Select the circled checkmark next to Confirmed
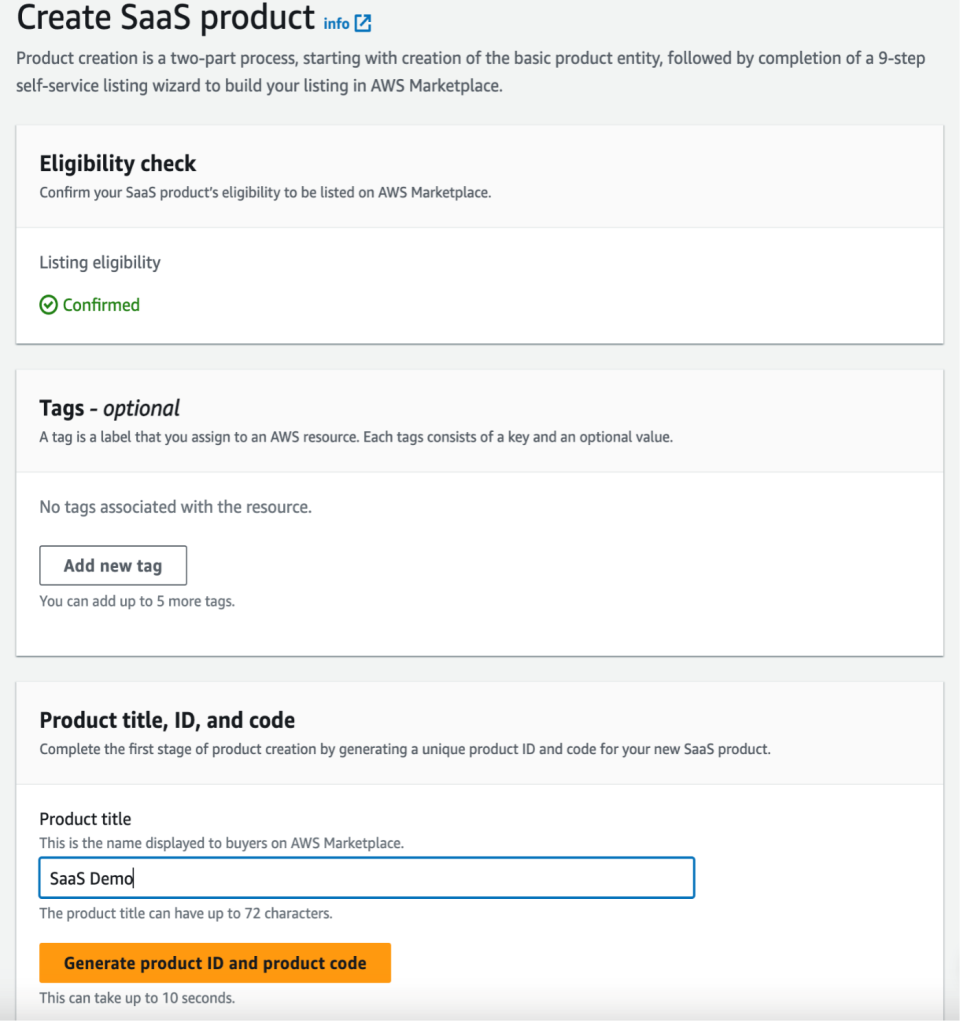Viewport: 963px width, 1024px height. pyautogui.click(x=47, y=305)
